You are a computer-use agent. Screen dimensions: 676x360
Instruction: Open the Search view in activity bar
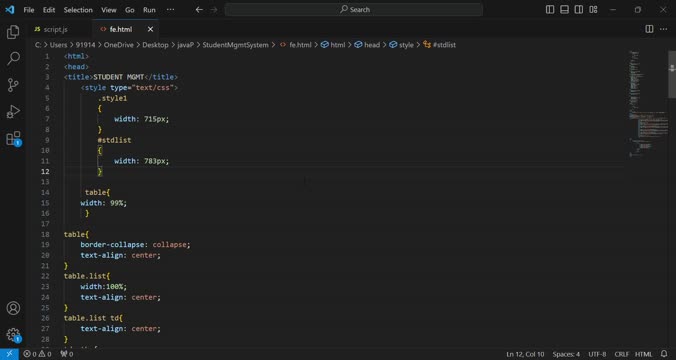click(13, 58)
